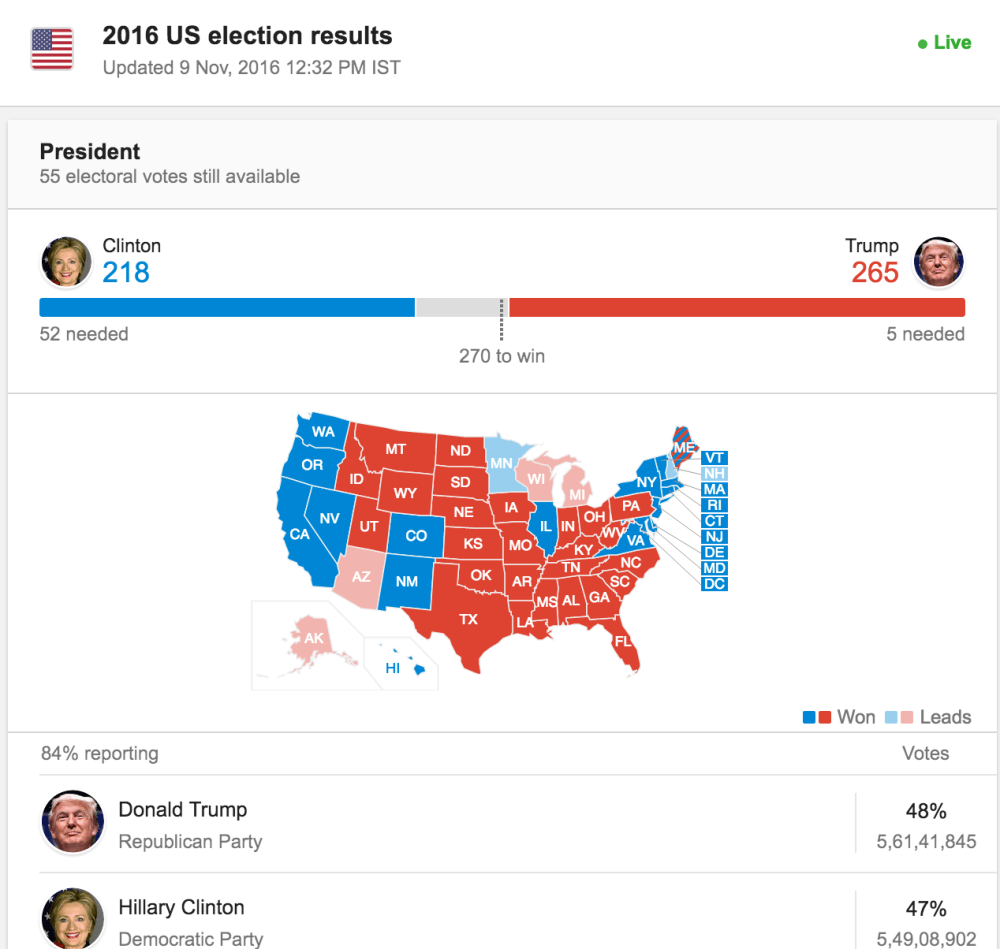This screenshot has height=949, width=1000.
Task: Click the striped Maine marker on the map
Action: click(x=681, y=446)
